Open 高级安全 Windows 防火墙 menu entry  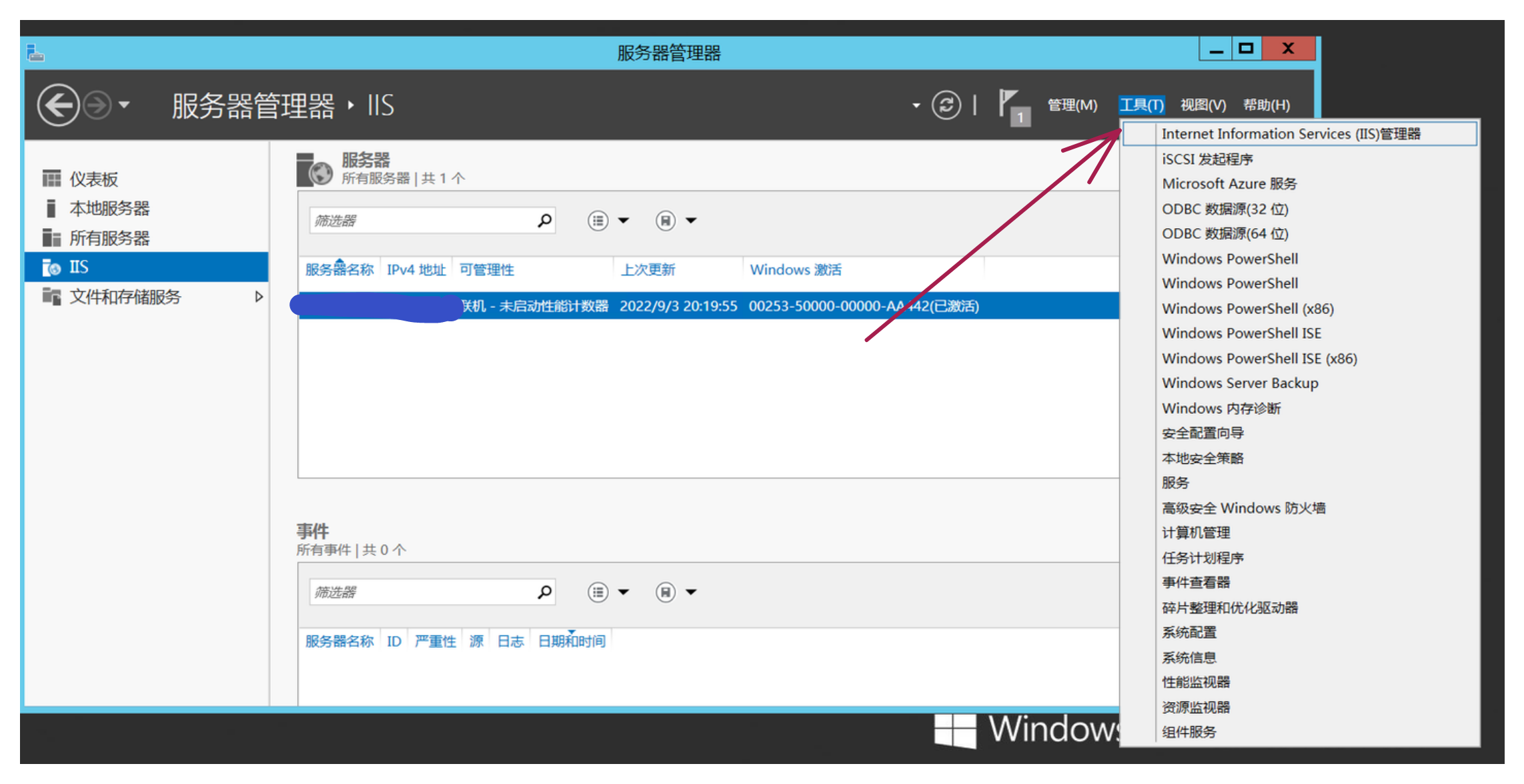[x=1243, y=508]
